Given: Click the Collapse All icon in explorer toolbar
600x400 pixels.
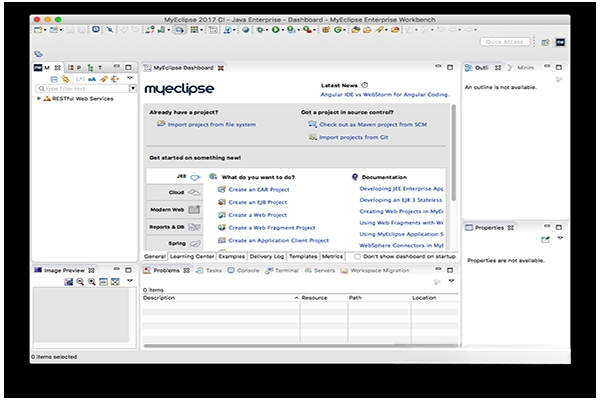Looking at the screenshot, I should [x=54, y=79].
